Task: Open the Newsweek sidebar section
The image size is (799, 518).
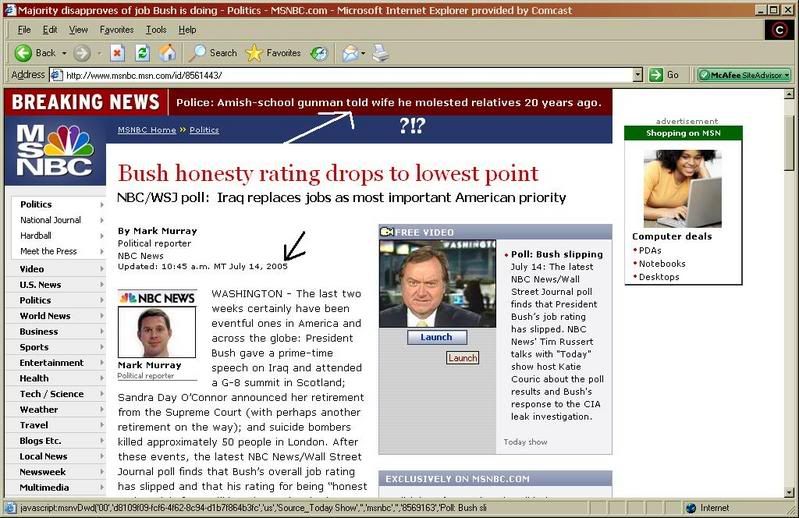Action: 42,472
